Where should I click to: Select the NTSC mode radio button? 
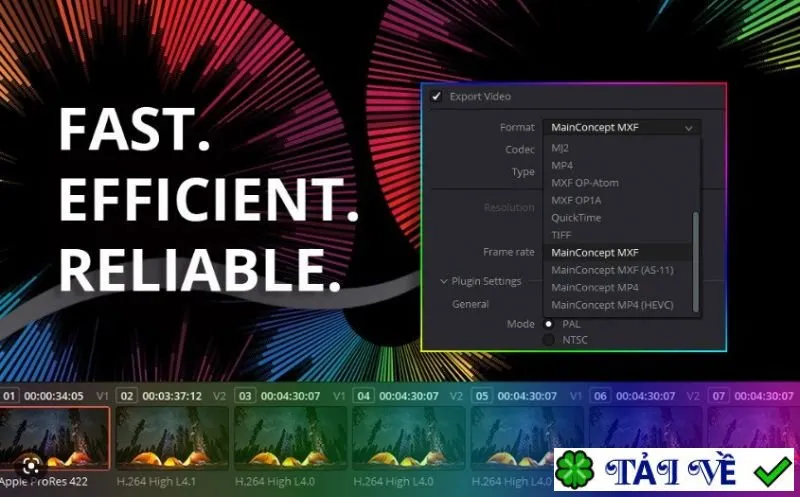(548, 340)
